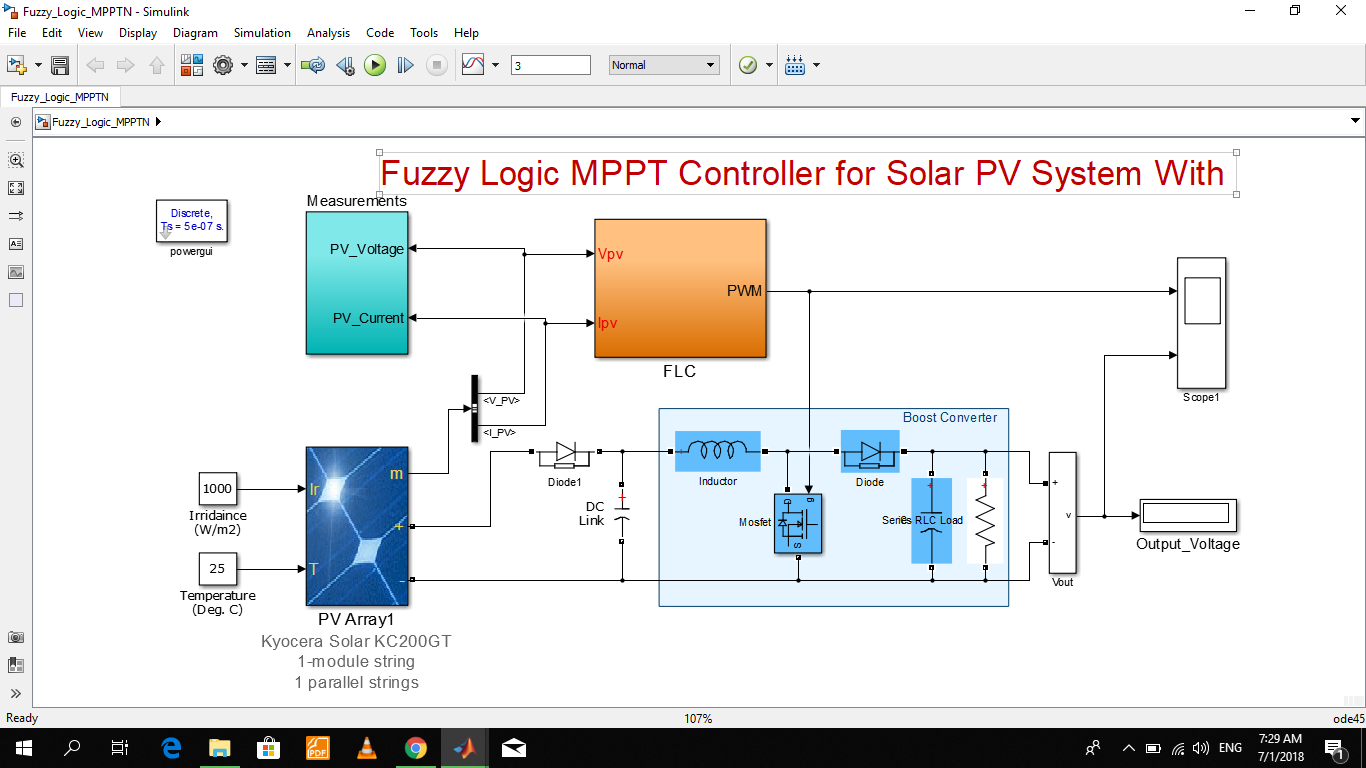Click the Model Advisor checkmark icon
The image size is (1366, 768).
tap(748, 65)
